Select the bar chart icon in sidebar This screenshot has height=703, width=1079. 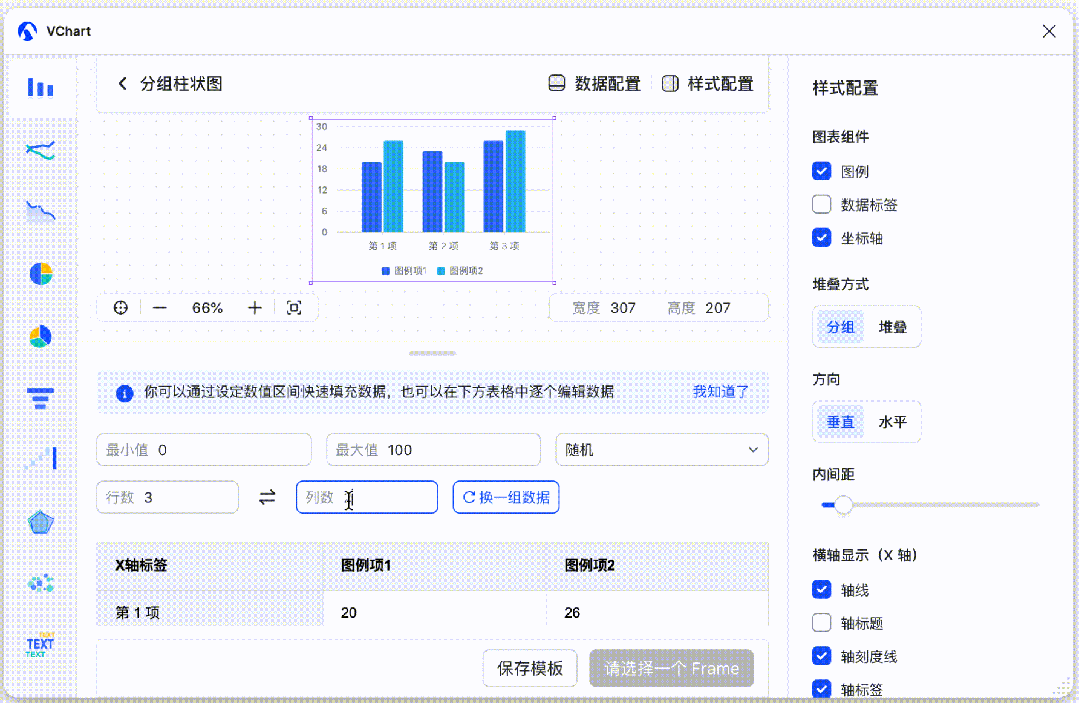[x=41, y=87]
